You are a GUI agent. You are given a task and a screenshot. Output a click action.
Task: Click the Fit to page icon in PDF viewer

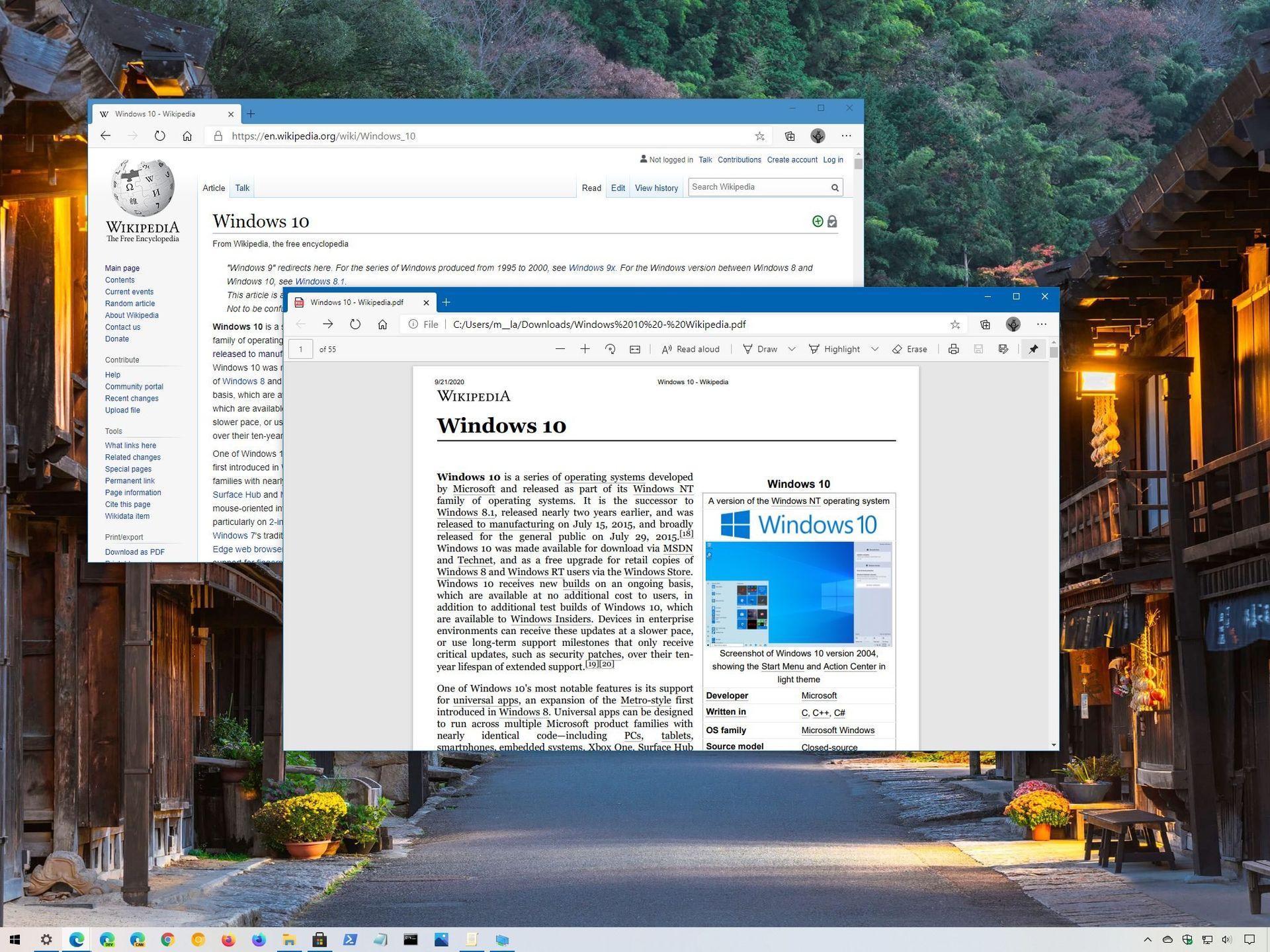[x=637, y=349]
